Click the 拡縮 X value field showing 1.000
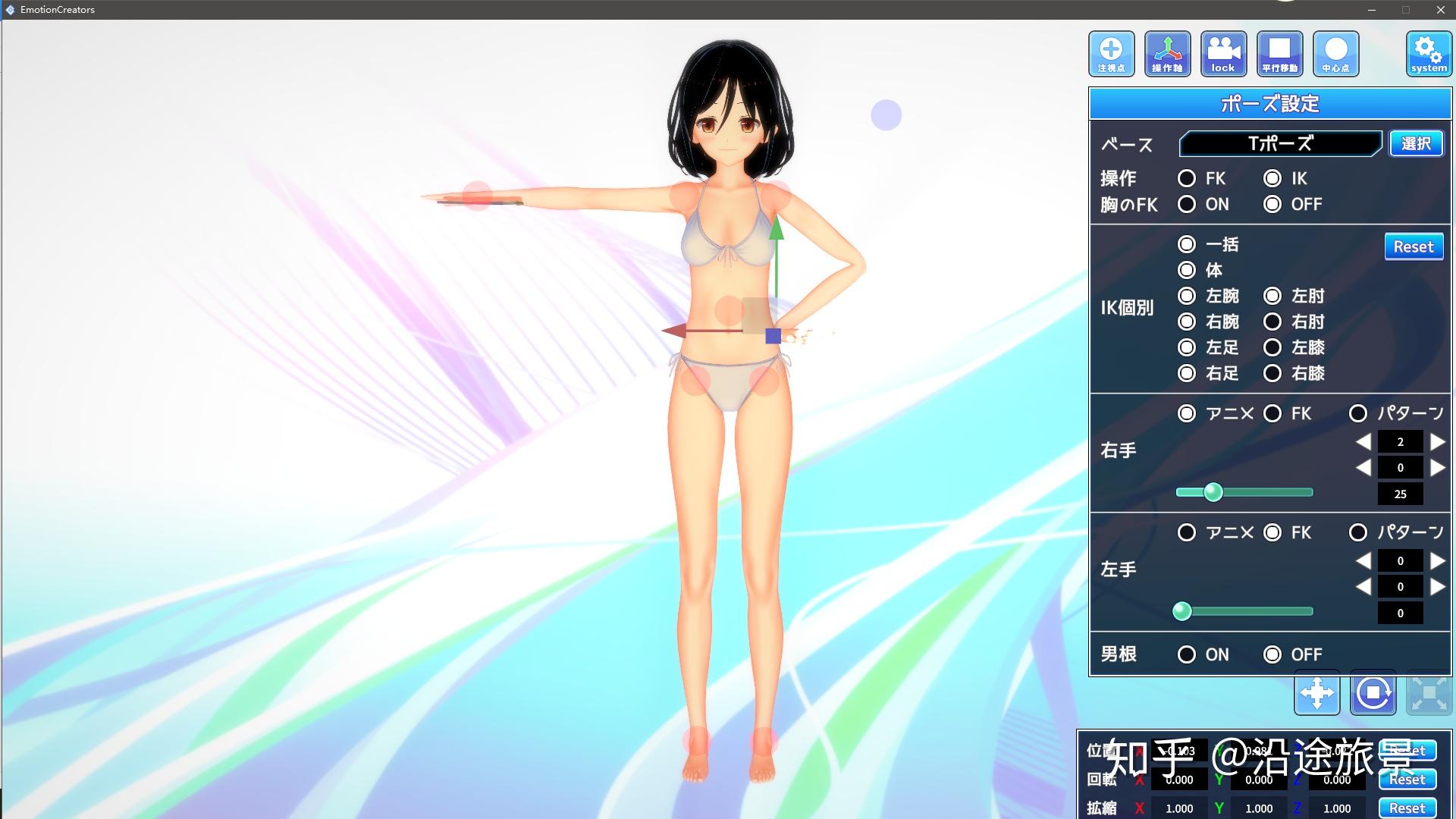Screen dimensions: 1456x819 tap(1178, 808)
